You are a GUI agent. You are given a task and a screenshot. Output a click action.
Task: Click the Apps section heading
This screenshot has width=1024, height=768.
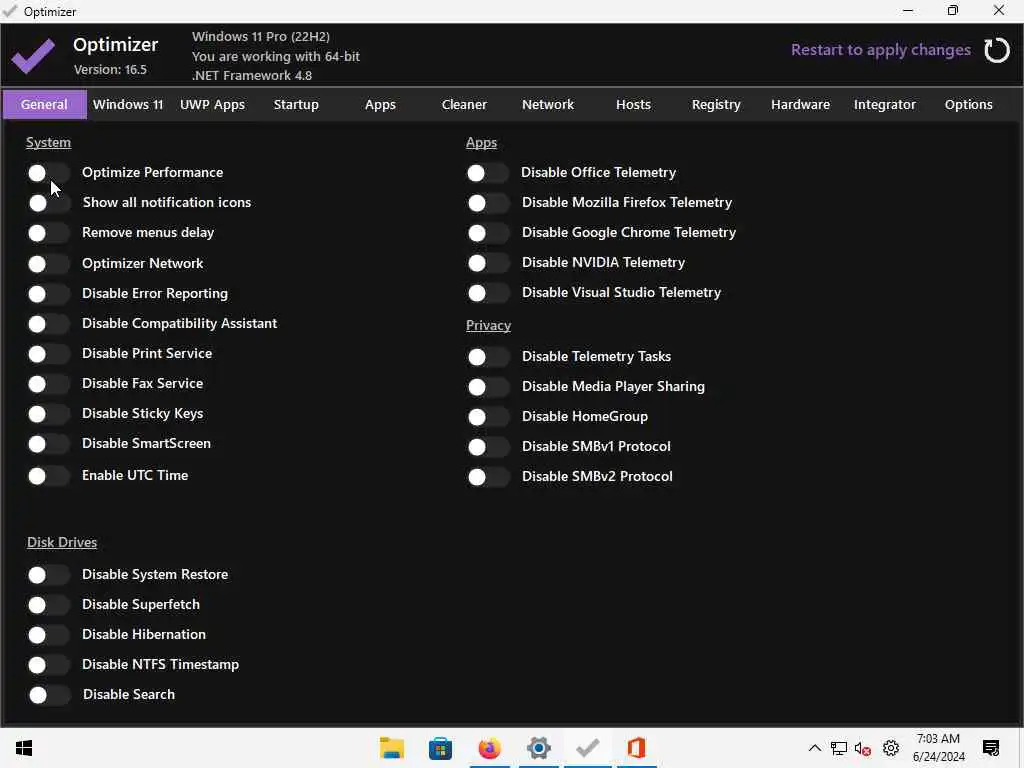coord(481,142)
